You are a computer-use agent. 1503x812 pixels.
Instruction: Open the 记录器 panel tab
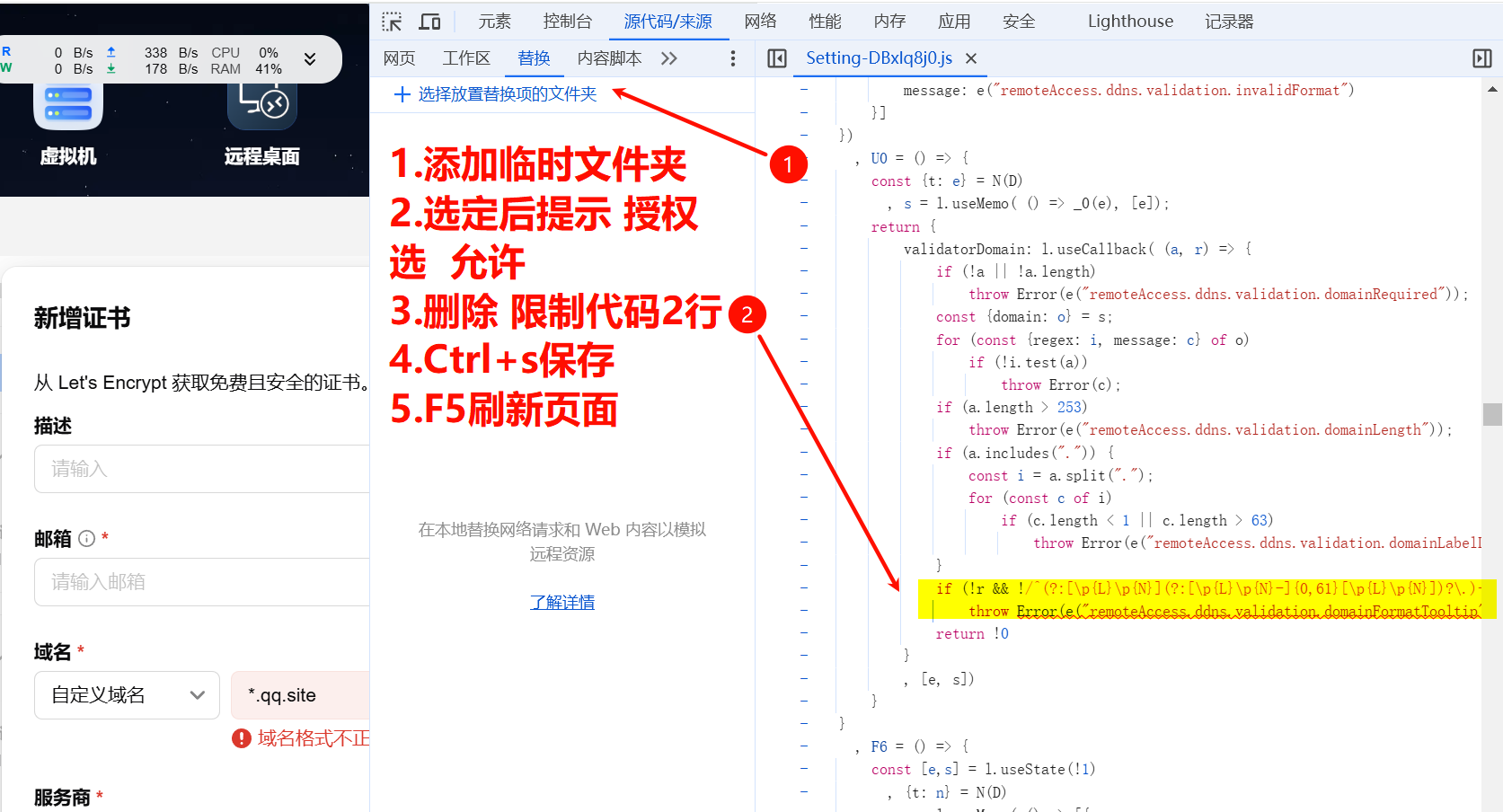[1229, 22]
